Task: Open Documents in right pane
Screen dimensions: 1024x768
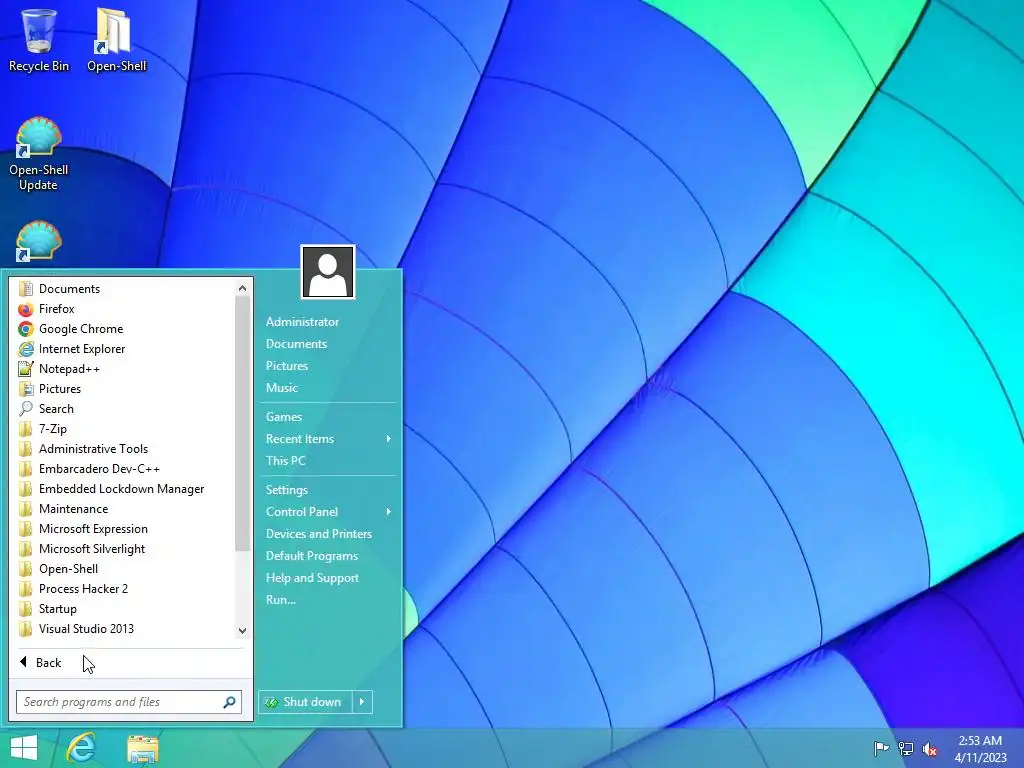Action: coord(296,344)
